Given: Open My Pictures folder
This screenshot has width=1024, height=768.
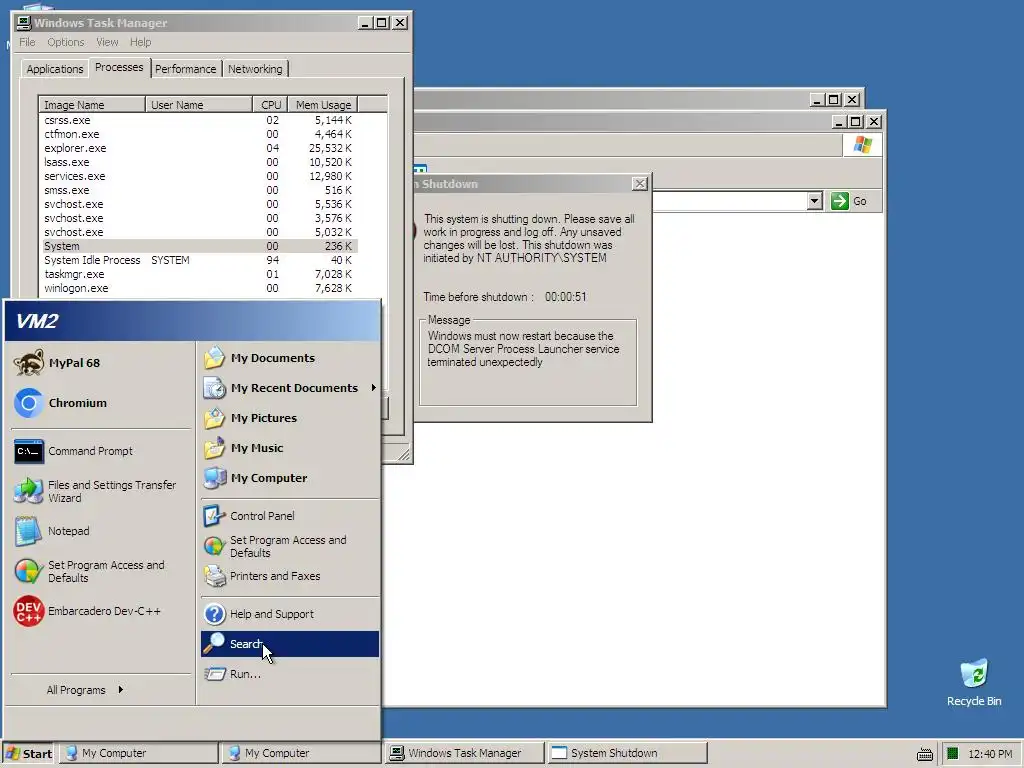Looking at the screenshot, I should click(290, 418).
